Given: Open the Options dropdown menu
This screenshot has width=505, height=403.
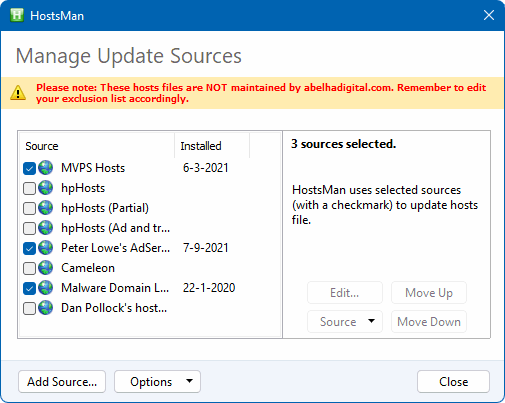Looking at the screenshot, I should coord(157,382).
